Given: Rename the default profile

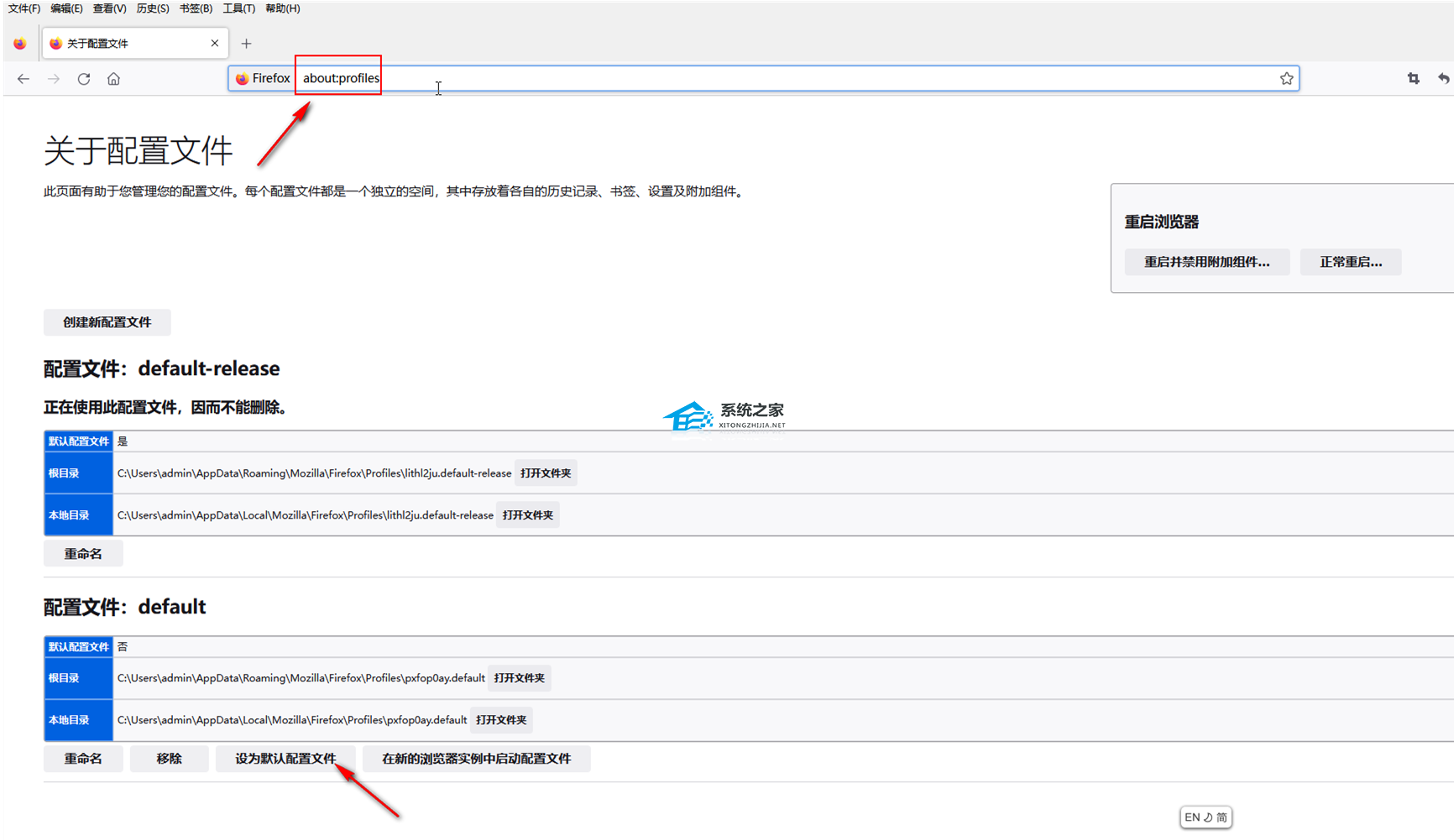Looking at the screenshot, I should click(x=83, y=759).
